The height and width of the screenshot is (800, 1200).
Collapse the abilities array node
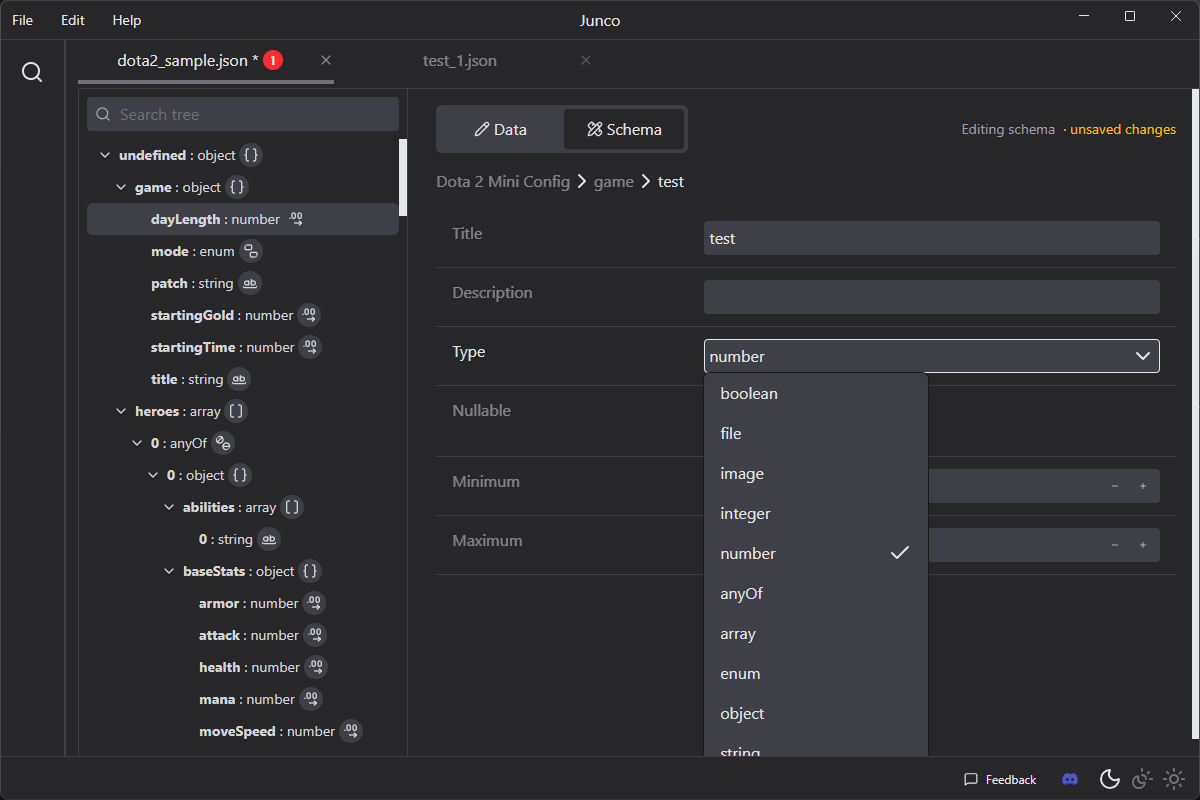169,507
